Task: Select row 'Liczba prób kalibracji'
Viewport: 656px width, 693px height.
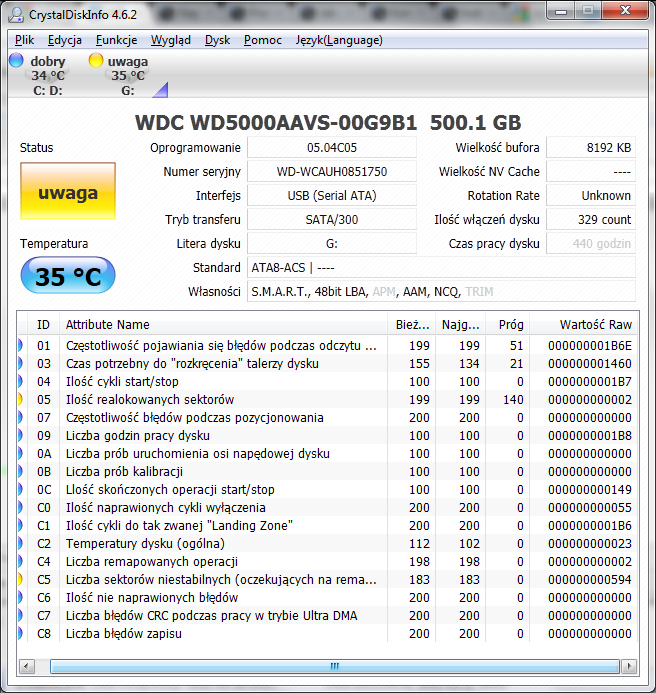Action: pos(328,472)
